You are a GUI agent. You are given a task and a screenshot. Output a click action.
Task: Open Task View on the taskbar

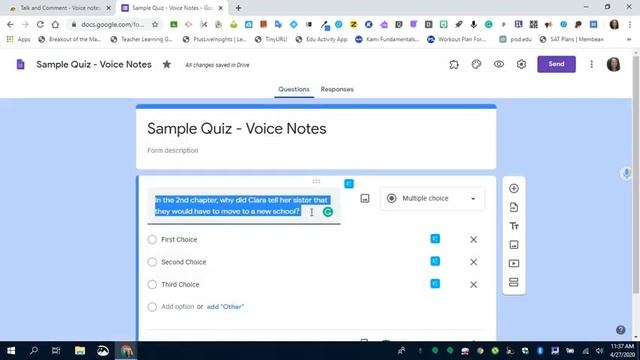(x=56, y=351)
